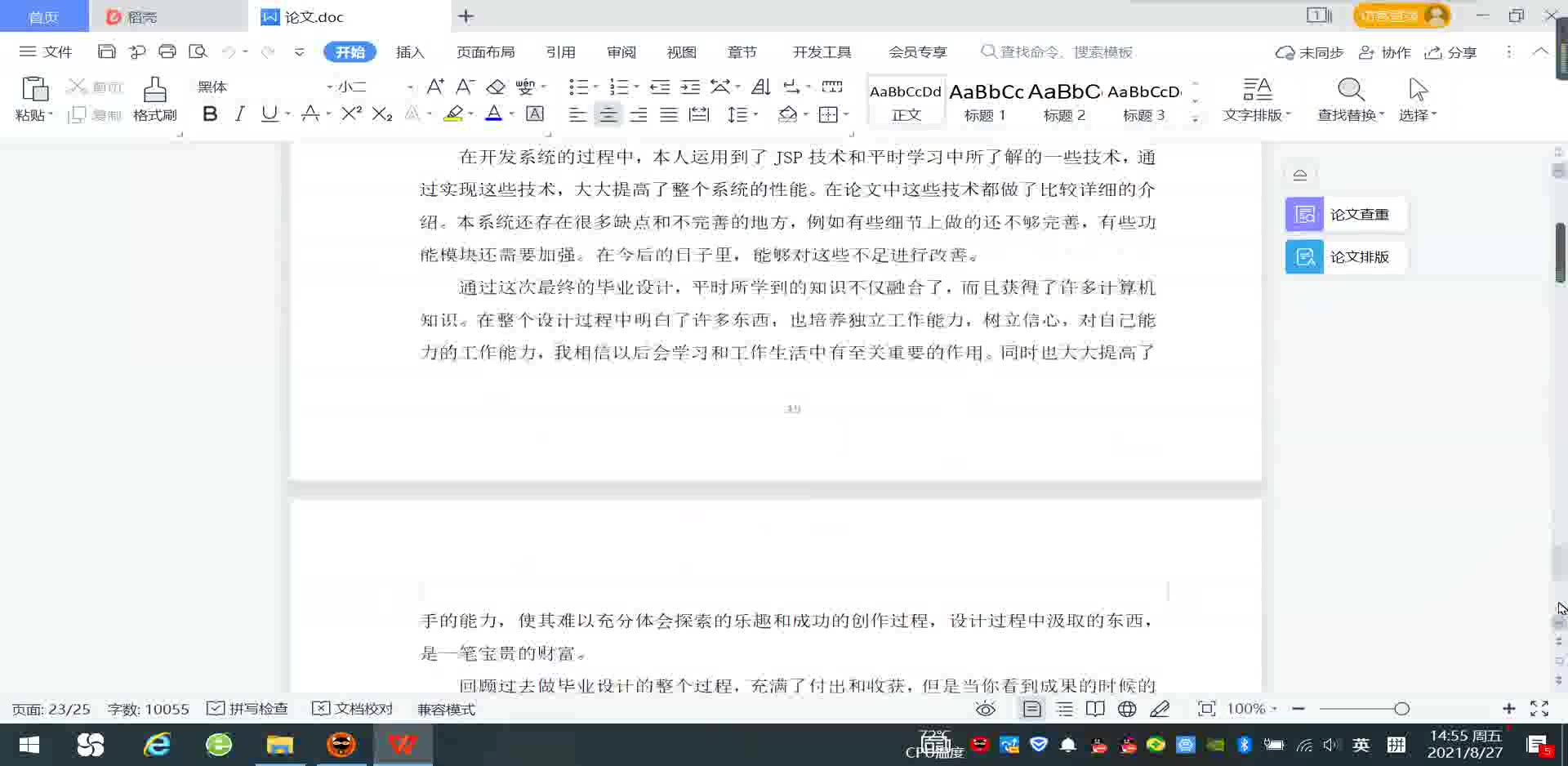Image resolution: width=1568 pixels, height=766 pixels.
Task: Open a new document tab with plus
Action: point(465,16)
